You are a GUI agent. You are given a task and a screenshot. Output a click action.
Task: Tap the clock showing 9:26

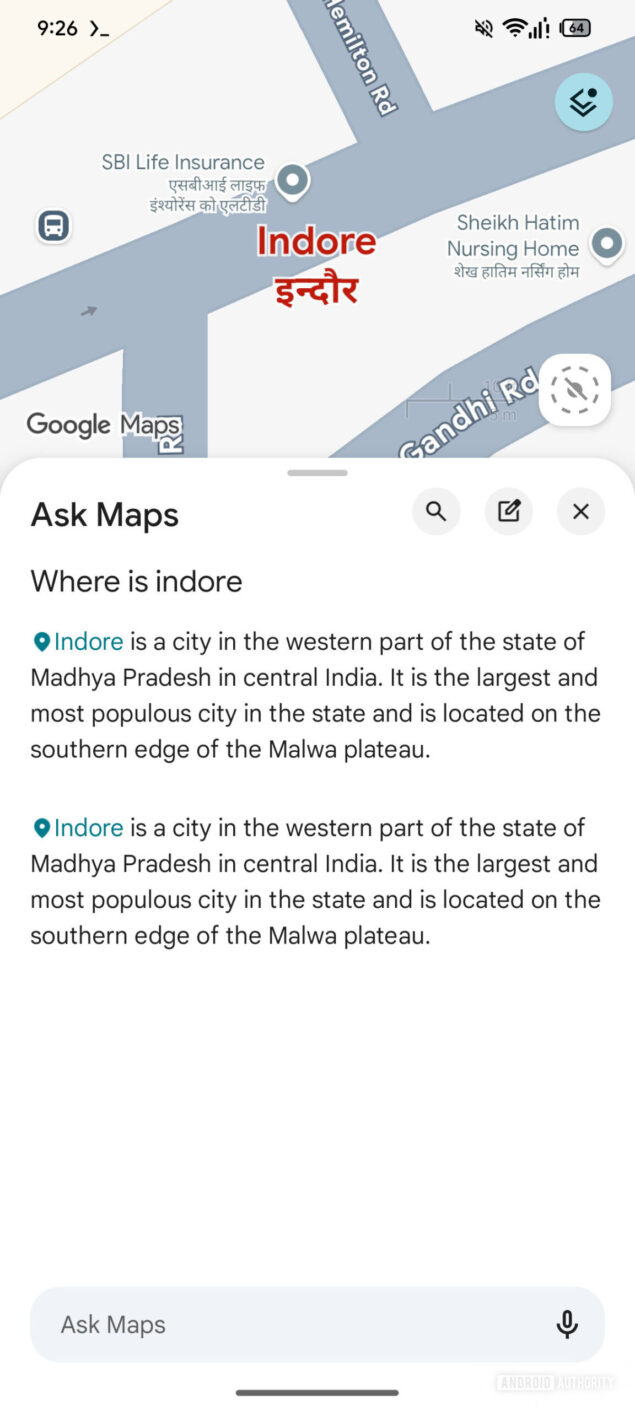coord(57,28)
